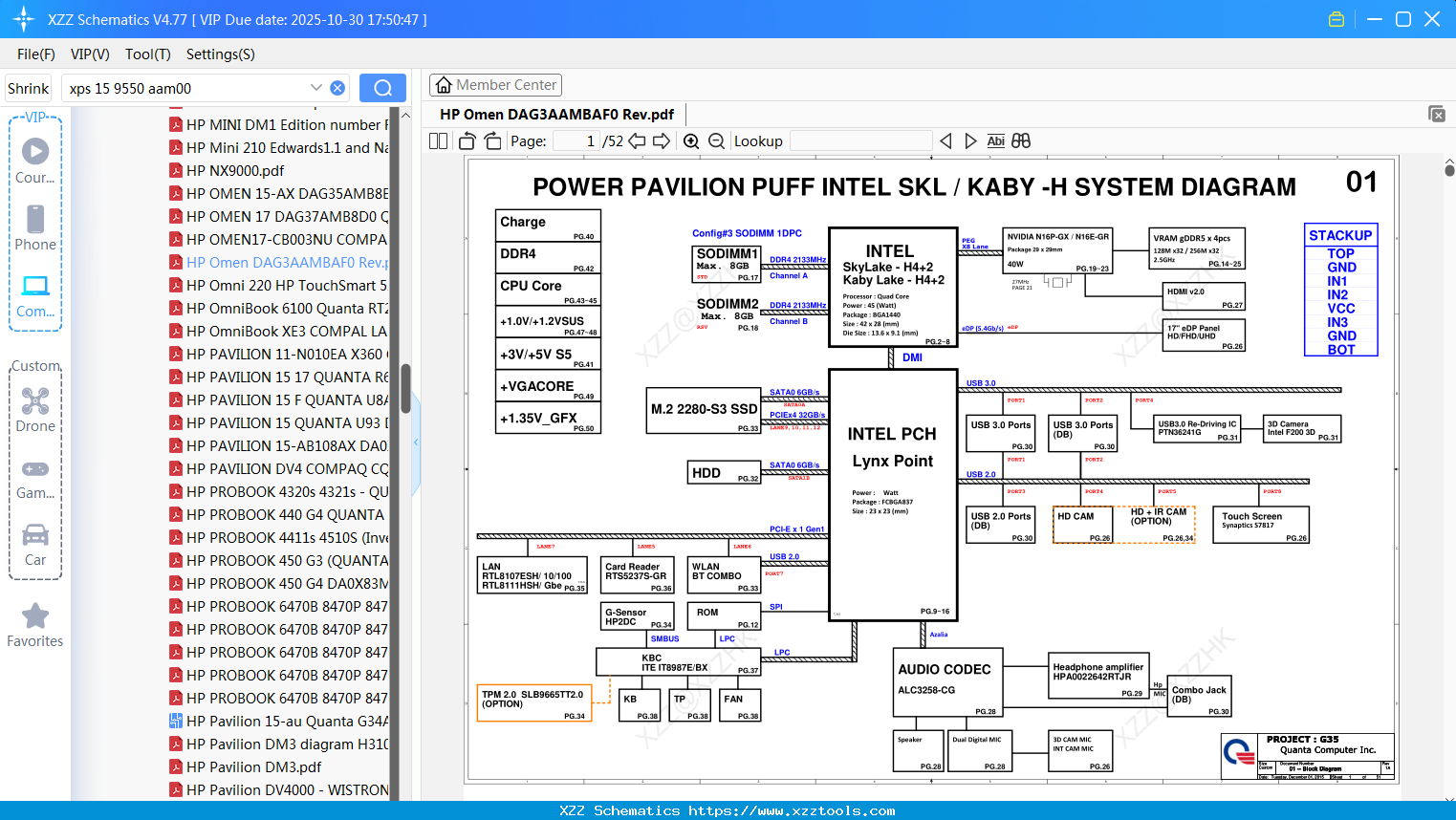Click the file list vertical scrollbar thumb
The width and height of the screenshot is (1456, 820).
tap(405, 388)
